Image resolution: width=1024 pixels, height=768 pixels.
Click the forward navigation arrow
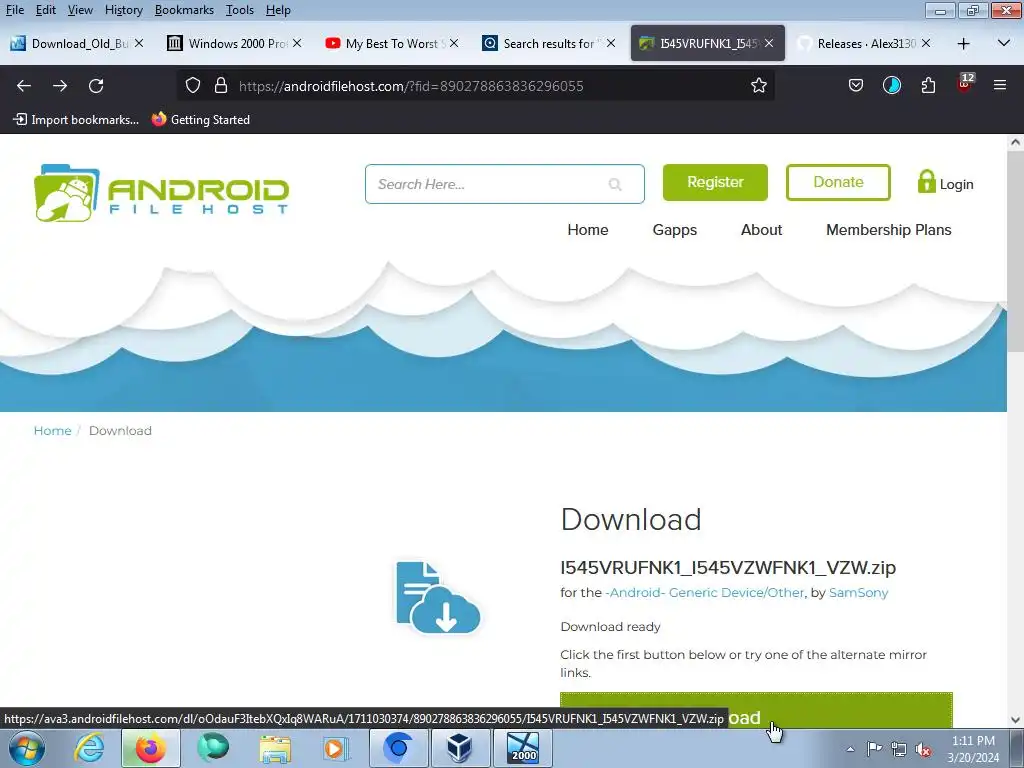[60, 86]
